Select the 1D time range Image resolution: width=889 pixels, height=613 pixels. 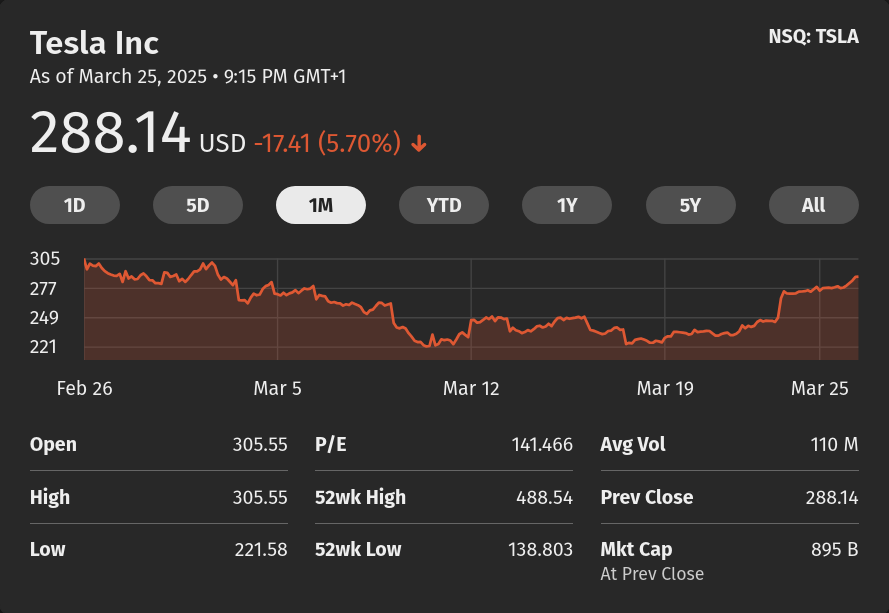75,205
